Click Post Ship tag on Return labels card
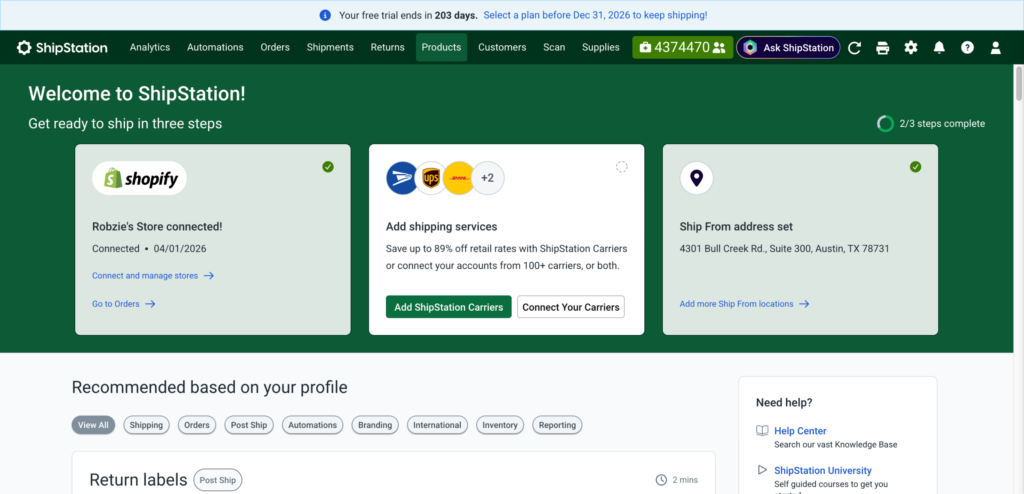 [x=218, y=480]
